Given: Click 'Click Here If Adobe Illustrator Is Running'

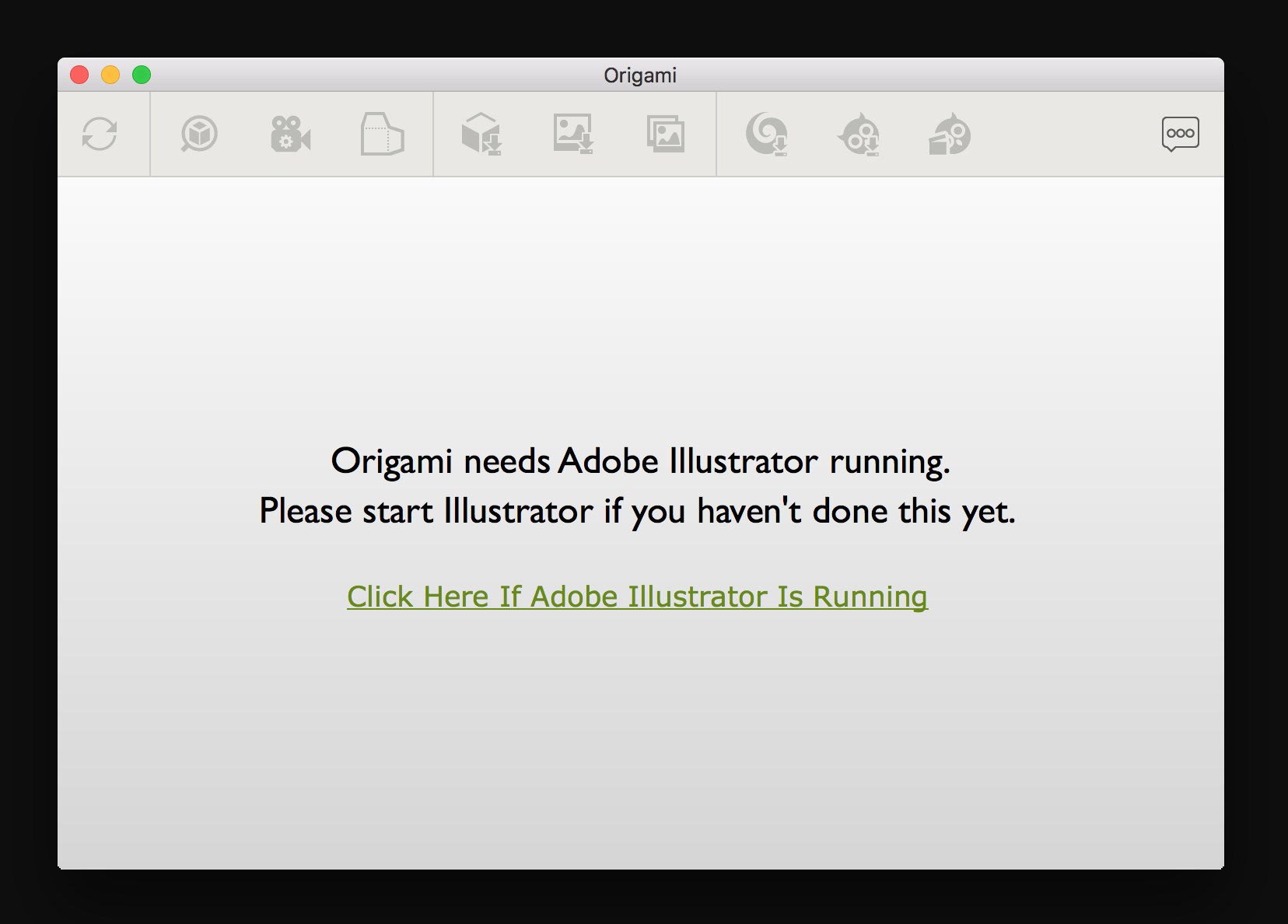Looking at the screenshot, I should pyautogui.click(x=637, y=597).
